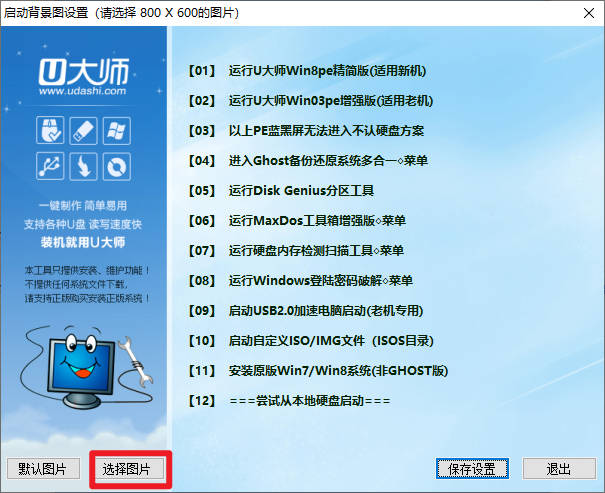Click the USB flash drive icon
The image size is (605, 493).
click(x=83, y=130)
